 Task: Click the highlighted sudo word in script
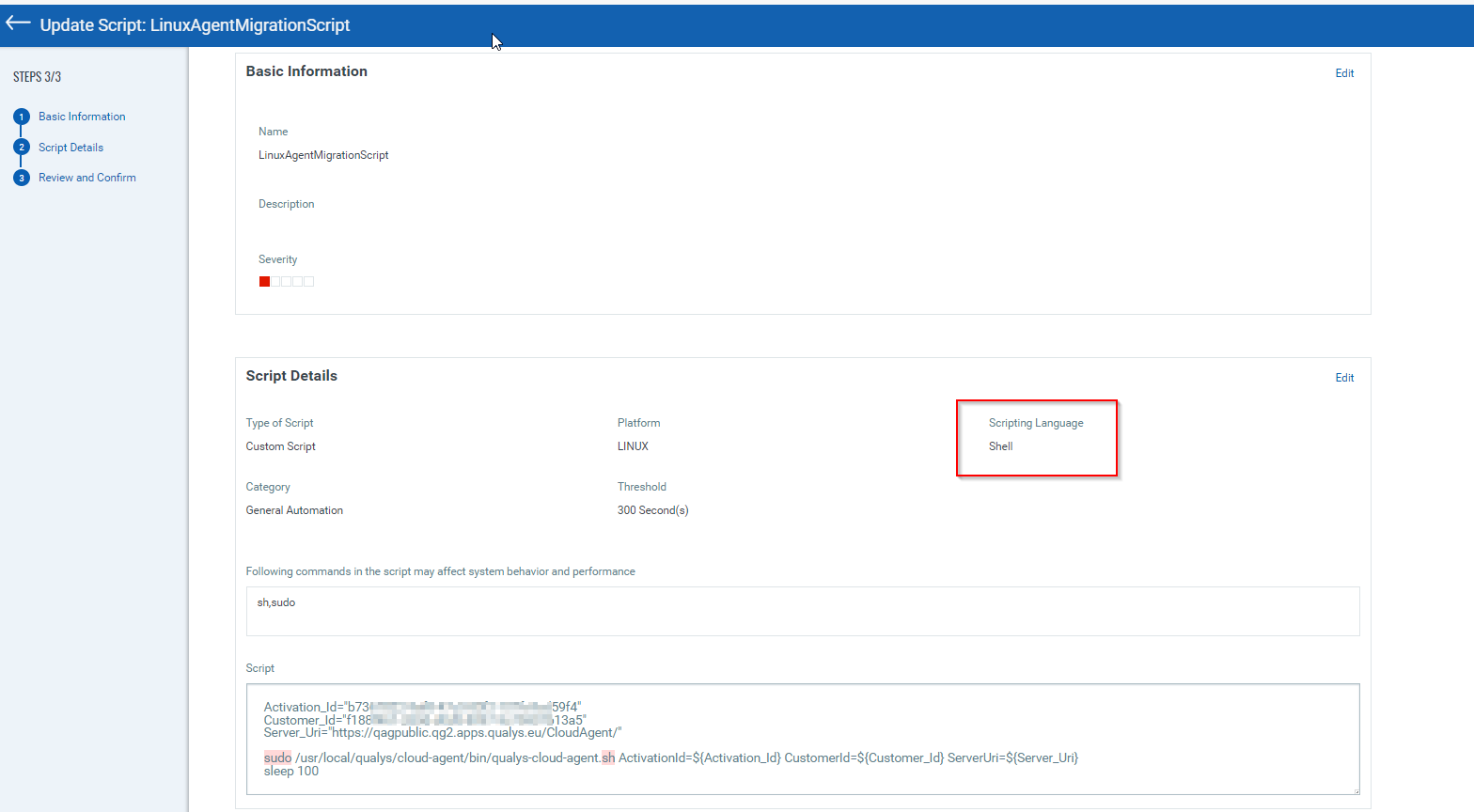click(x=277, y=757)
